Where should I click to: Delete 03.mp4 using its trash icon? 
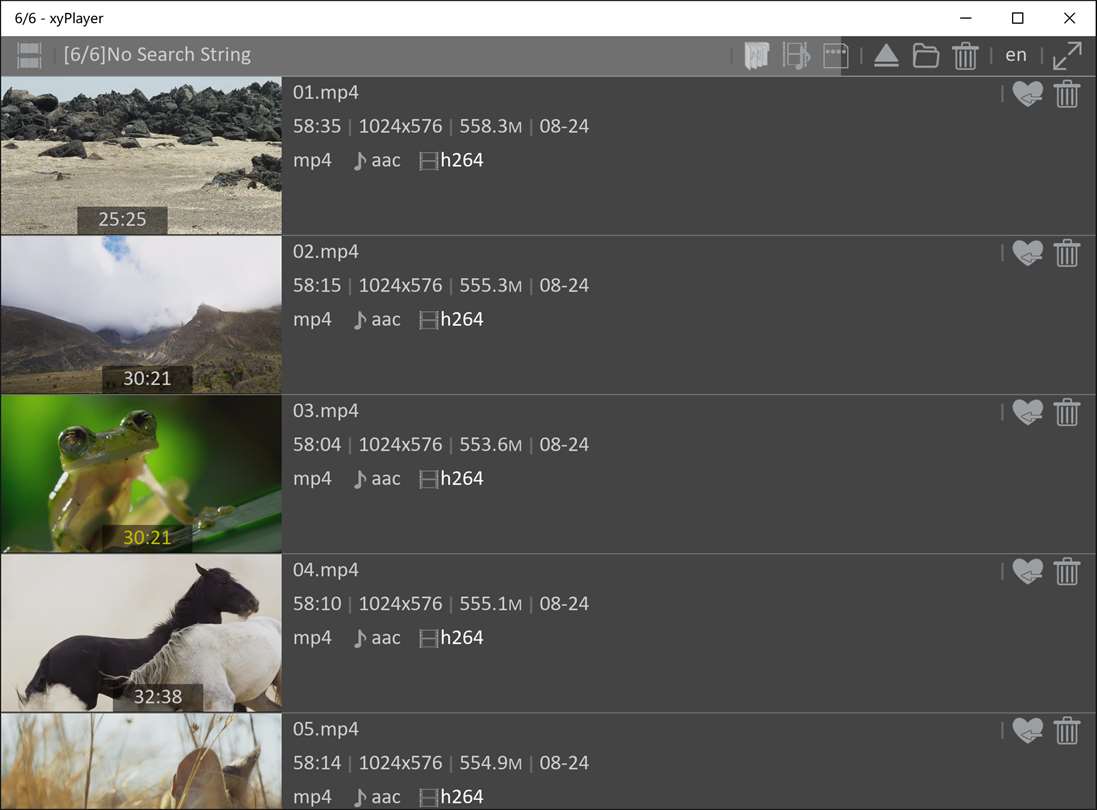[x=1067, y=412]
